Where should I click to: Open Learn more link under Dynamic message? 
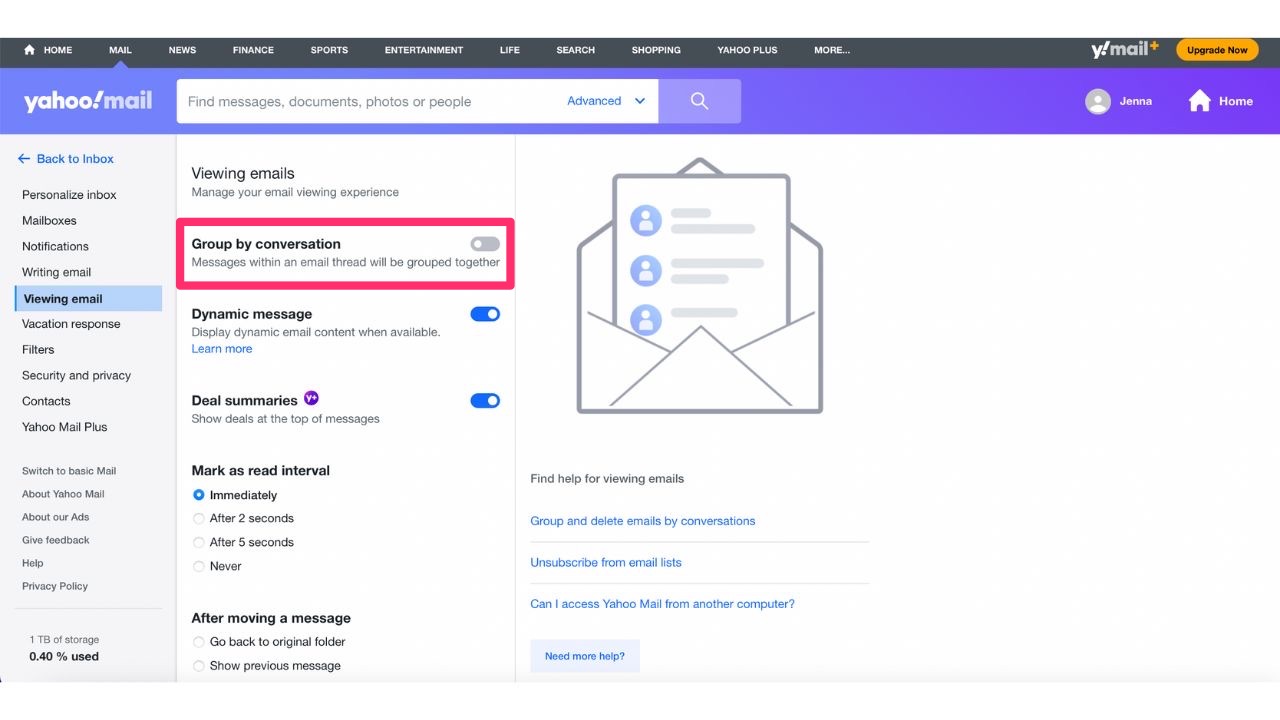pos(222,349)
